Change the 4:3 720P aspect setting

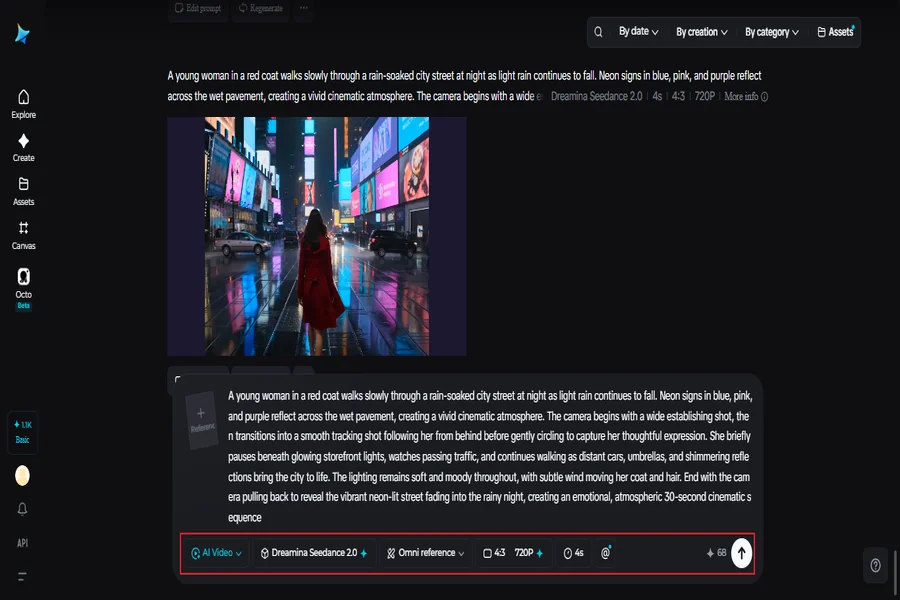pyautogui.click(x=513, y=553)
